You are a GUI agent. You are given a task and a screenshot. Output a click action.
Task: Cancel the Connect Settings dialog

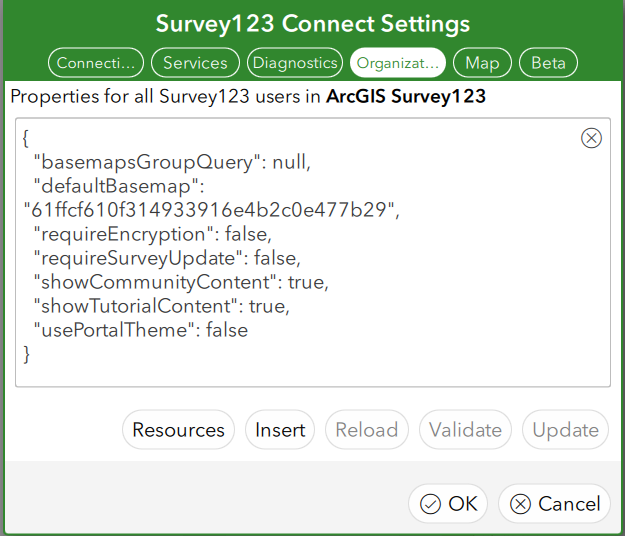pyautogui.click(x=554, y=504)
